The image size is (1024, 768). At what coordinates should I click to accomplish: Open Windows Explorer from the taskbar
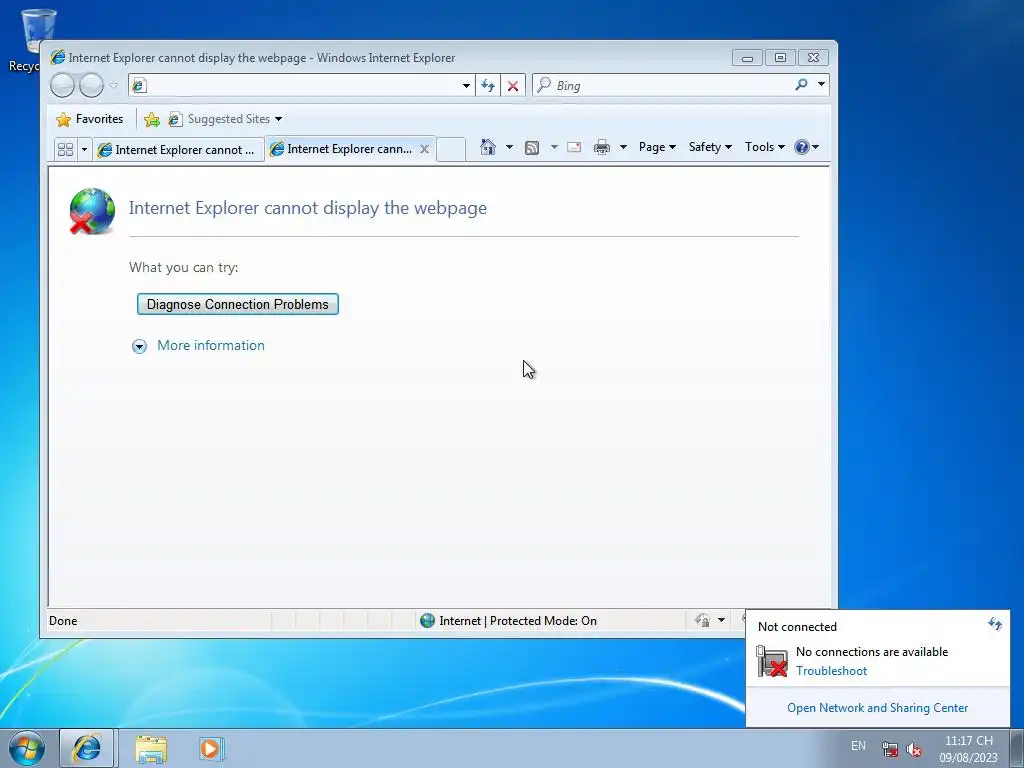click(x=151, y=749)
